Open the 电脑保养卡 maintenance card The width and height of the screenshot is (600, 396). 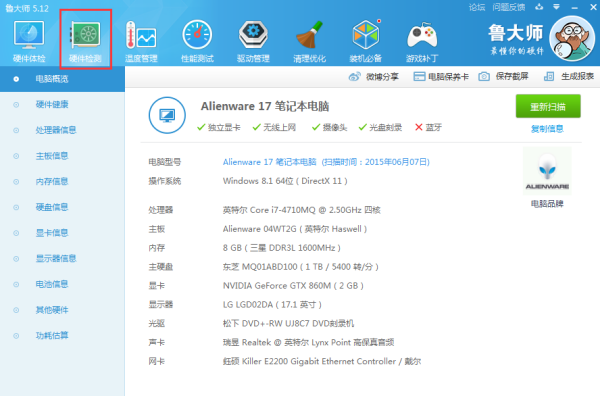click(441, 77)
